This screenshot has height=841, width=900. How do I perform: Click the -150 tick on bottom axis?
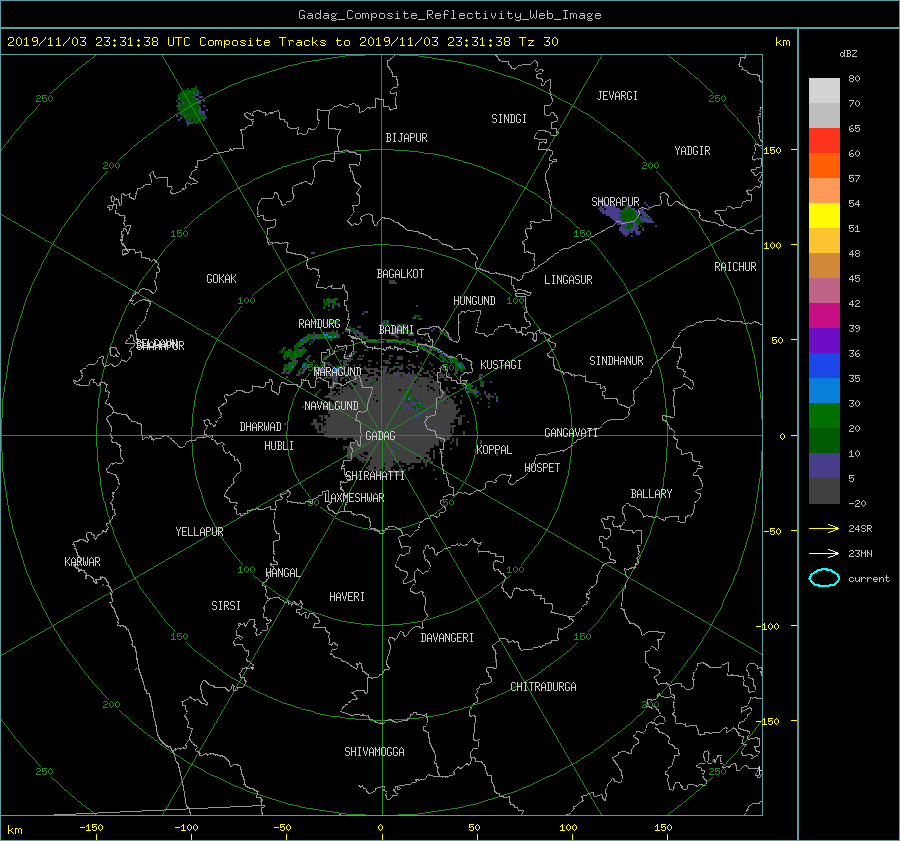click(91, 827)
